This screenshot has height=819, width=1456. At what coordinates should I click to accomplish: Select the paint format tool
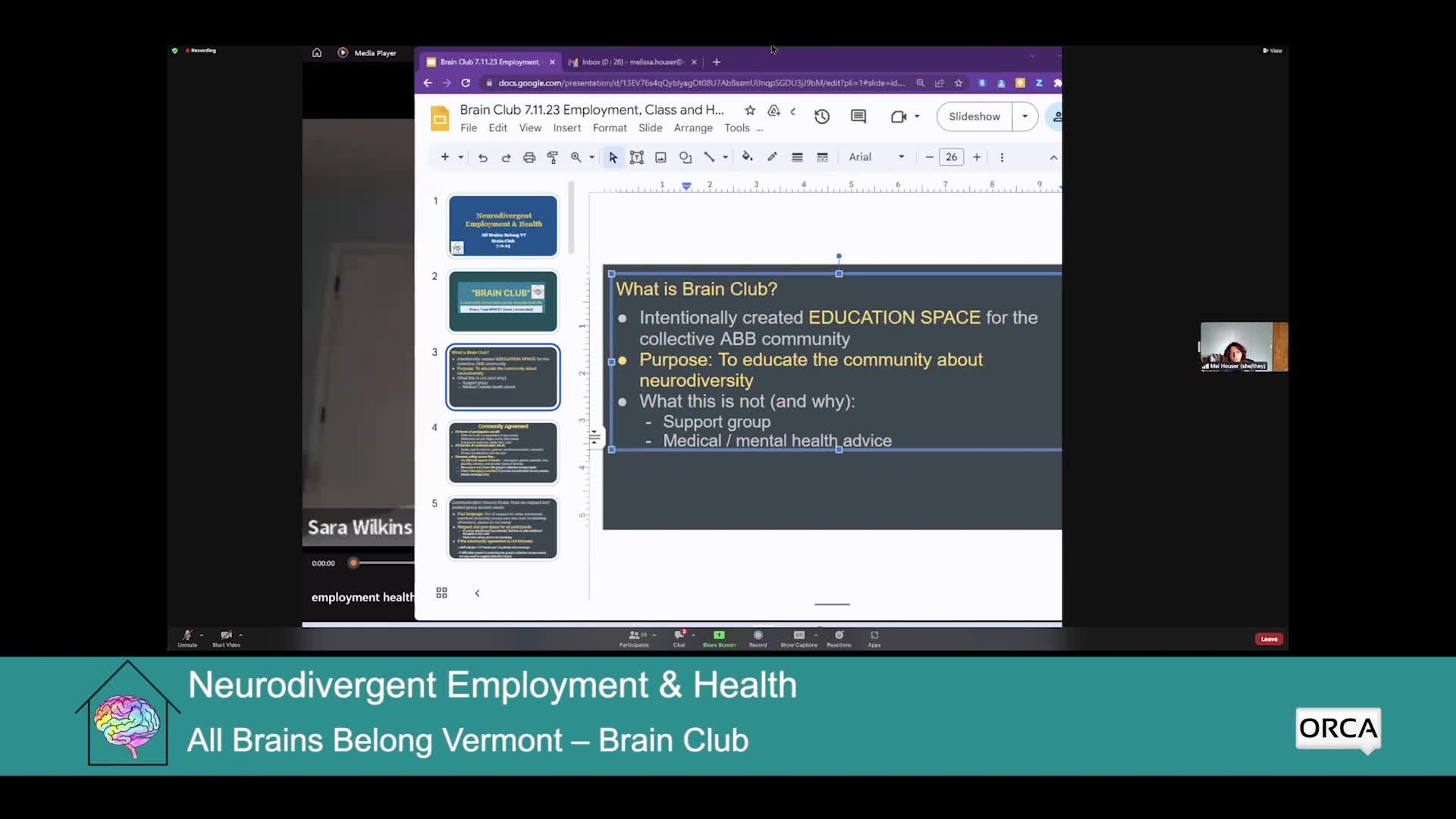[553, 158]
